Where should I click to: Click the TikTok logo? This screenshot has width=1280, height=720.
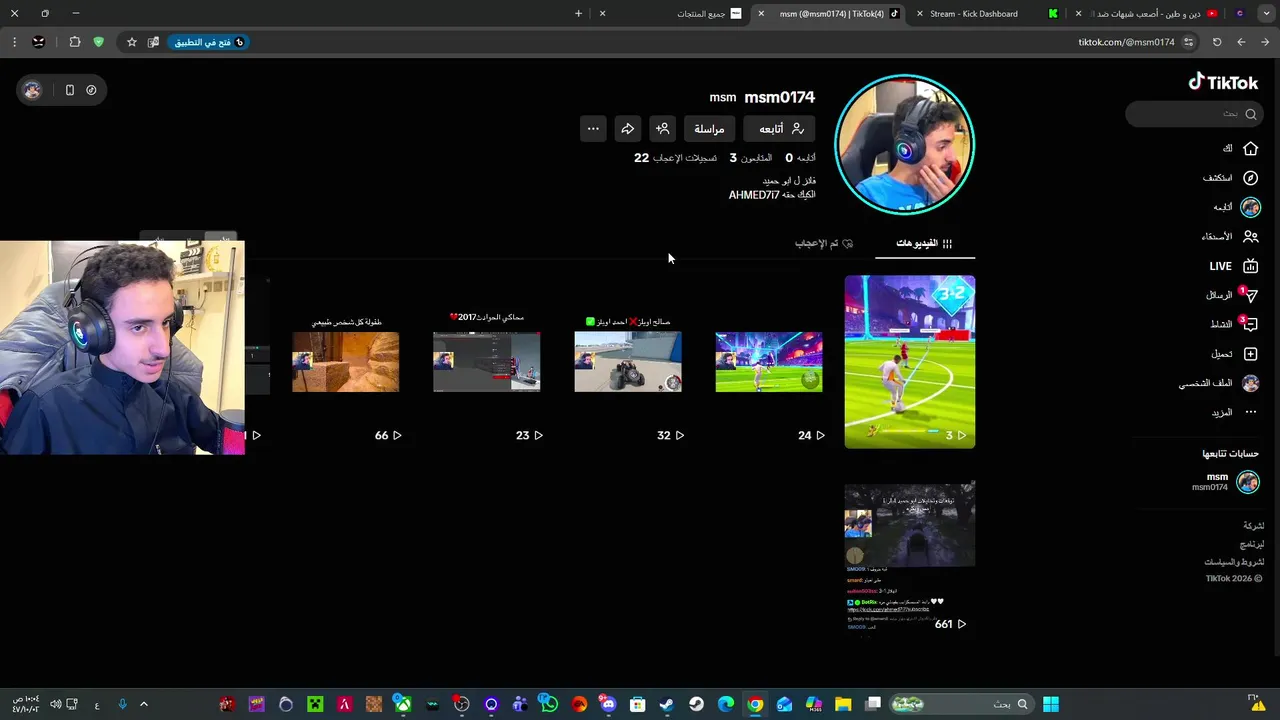click(x=1223, y=83)
